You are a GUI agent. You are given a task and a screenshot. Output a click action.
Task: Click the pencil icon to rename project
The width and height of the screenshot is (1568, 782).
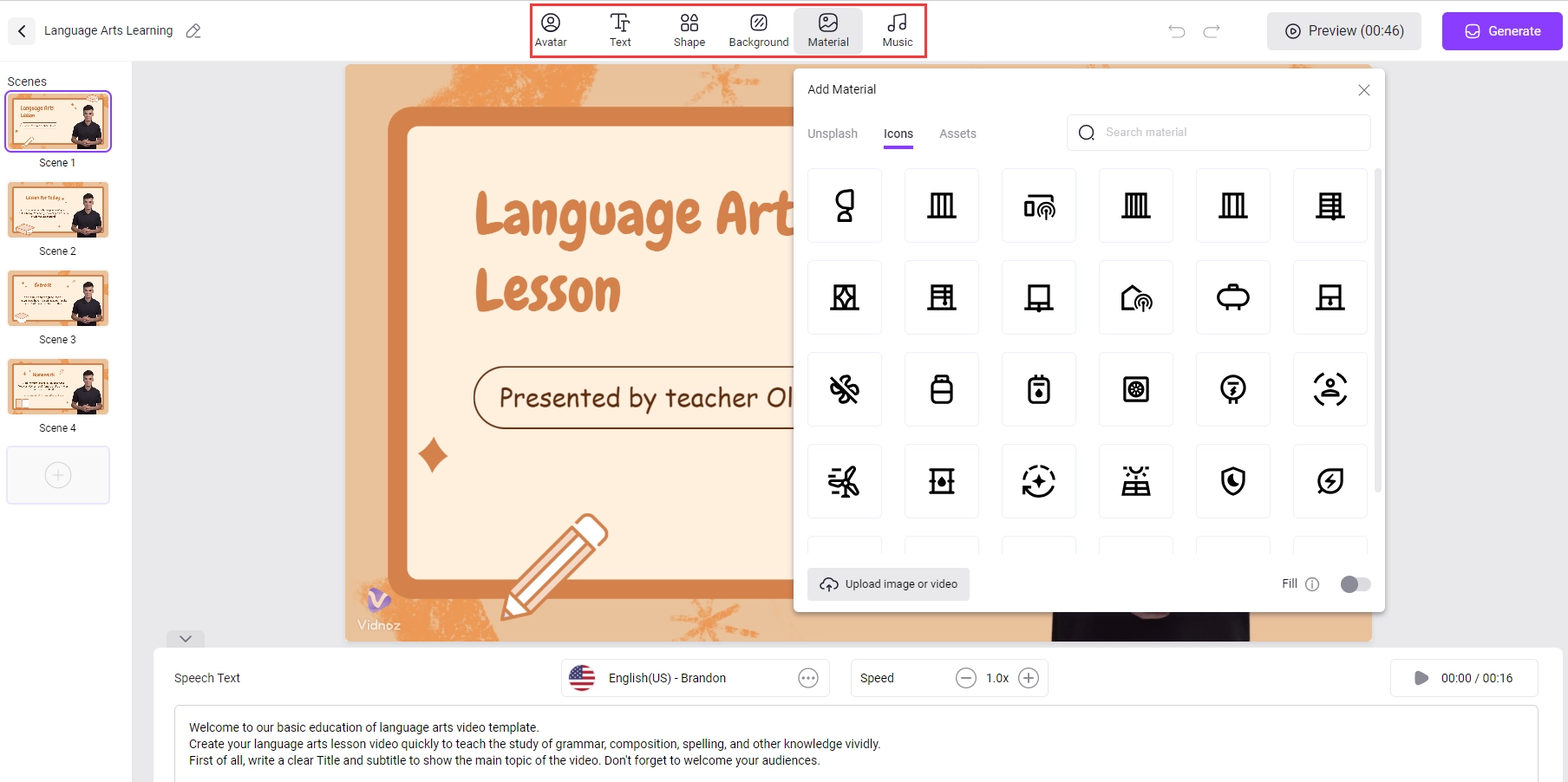tap(193, 31)
